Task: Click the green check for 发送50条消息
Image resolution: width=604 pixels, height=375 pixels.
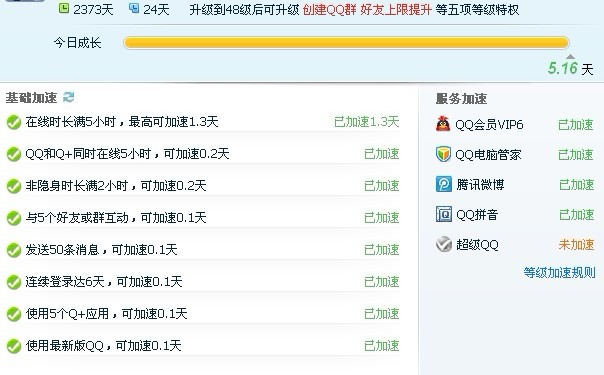Action: click(14, 250)
